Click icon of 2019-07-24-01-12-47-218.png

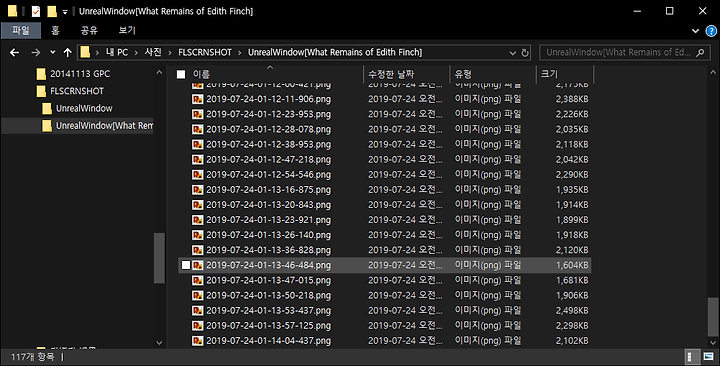[x=197, y=159]
